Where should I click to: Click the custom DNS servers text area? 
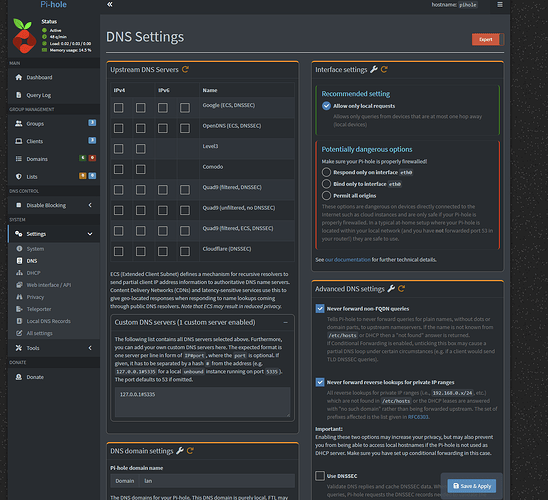(202, 402)
